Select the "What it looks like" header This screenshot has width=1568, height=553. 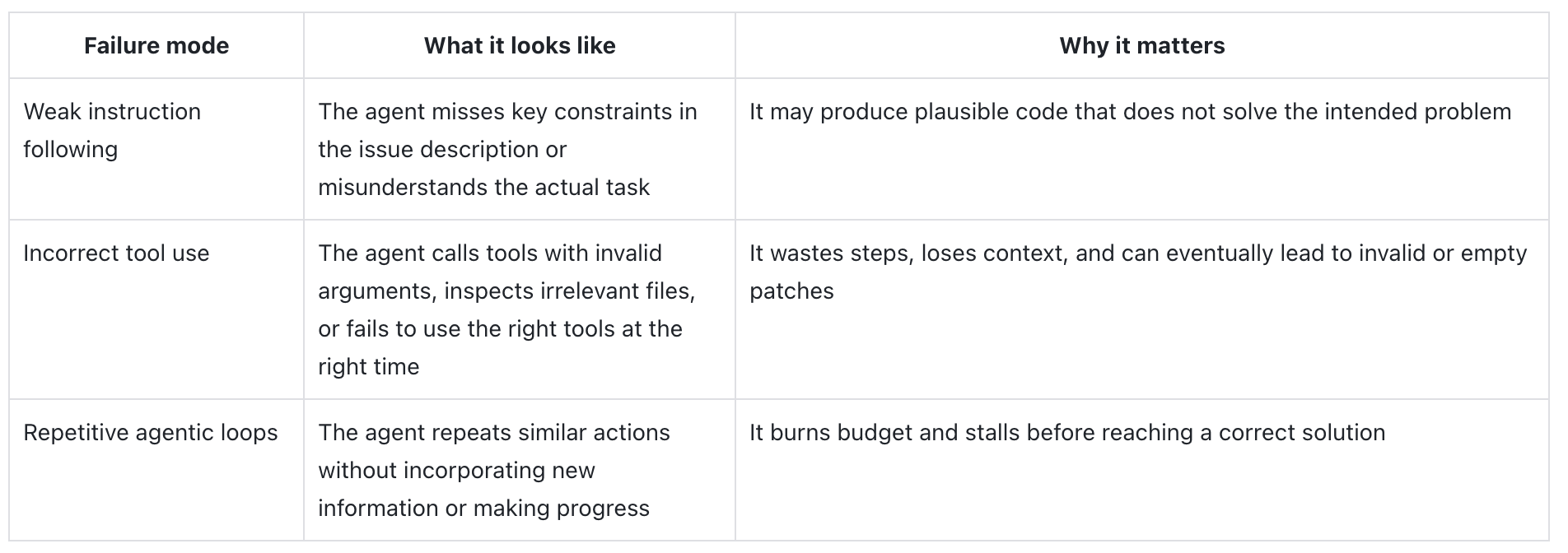[520, 45]
